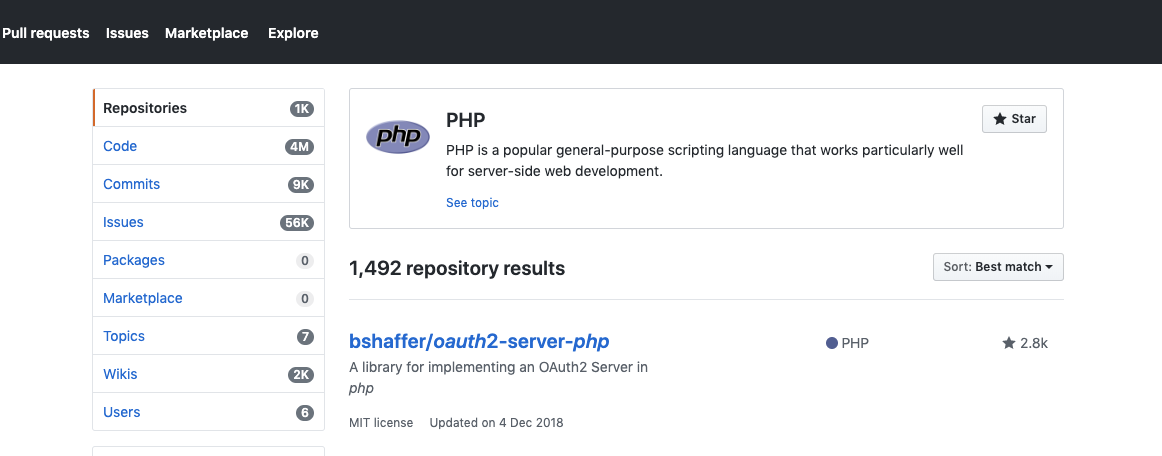Open the Explore page from the header

click(293, 33)
